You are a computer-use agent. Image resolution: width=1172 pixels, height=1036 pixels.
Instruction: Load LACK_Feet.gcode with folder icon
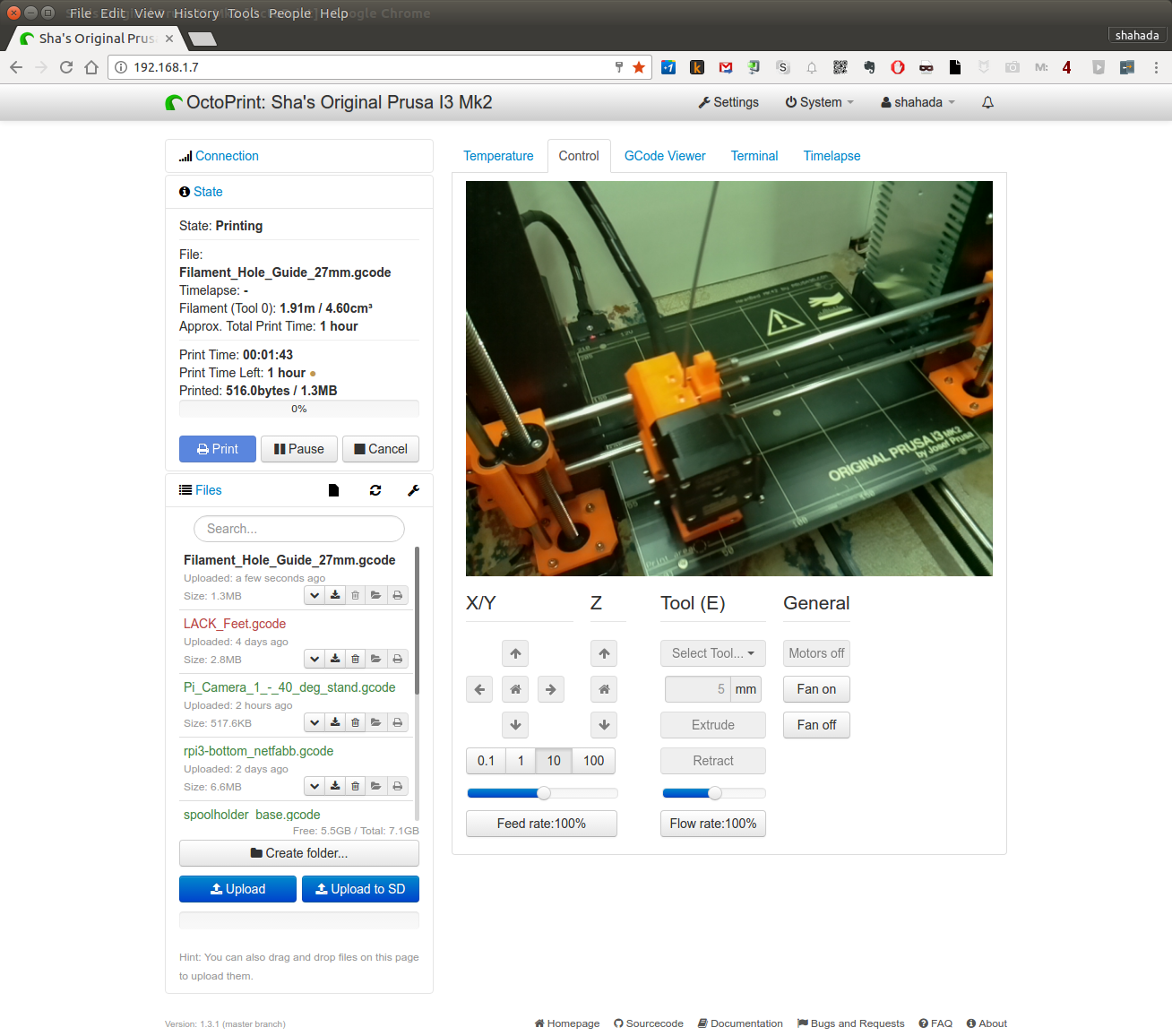click(x=376, y=659)
